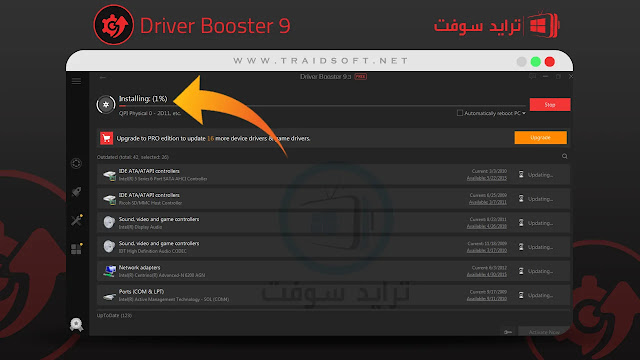Screen dimensions: 640x360
Task: Click the red shopping cart icon
Action: click(107, 138)
